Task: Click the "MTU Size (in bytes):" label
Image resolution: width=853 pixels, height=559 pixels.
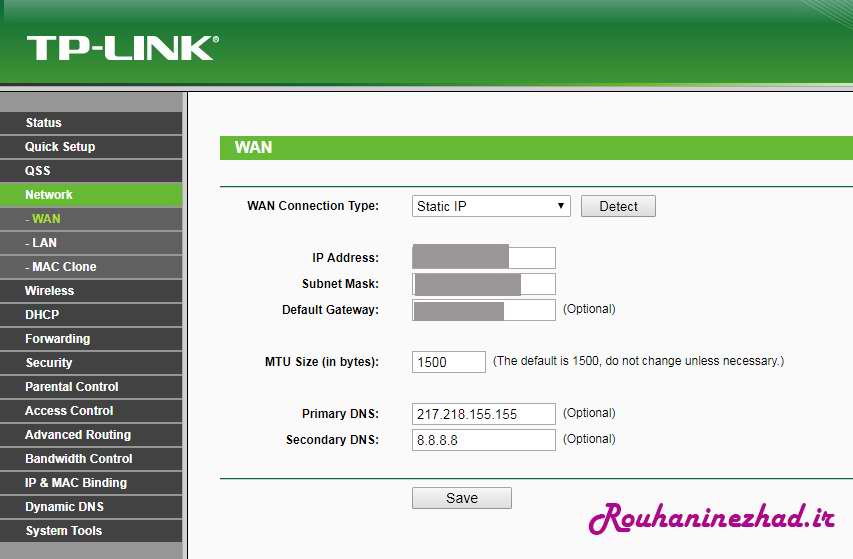Action: pyautogui.click(x=322, y=362)
